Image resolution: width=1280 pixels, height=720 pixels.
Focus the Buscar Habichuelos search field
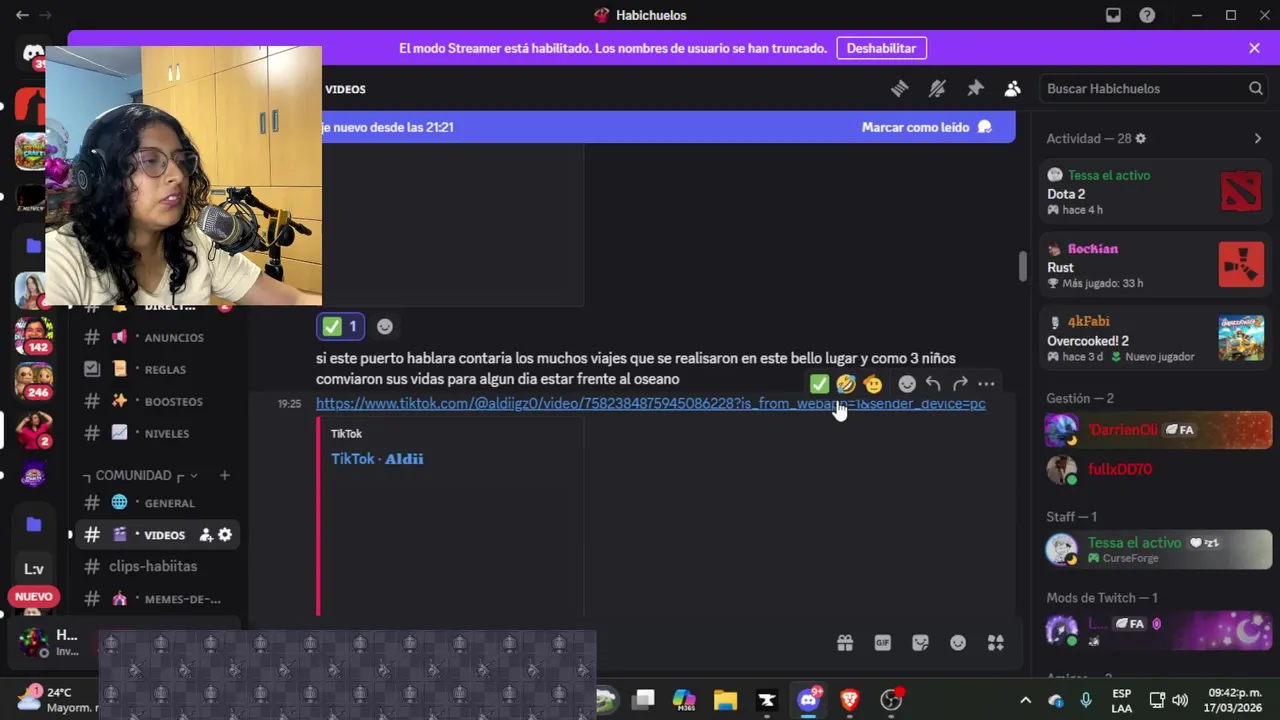[1155, 89]
